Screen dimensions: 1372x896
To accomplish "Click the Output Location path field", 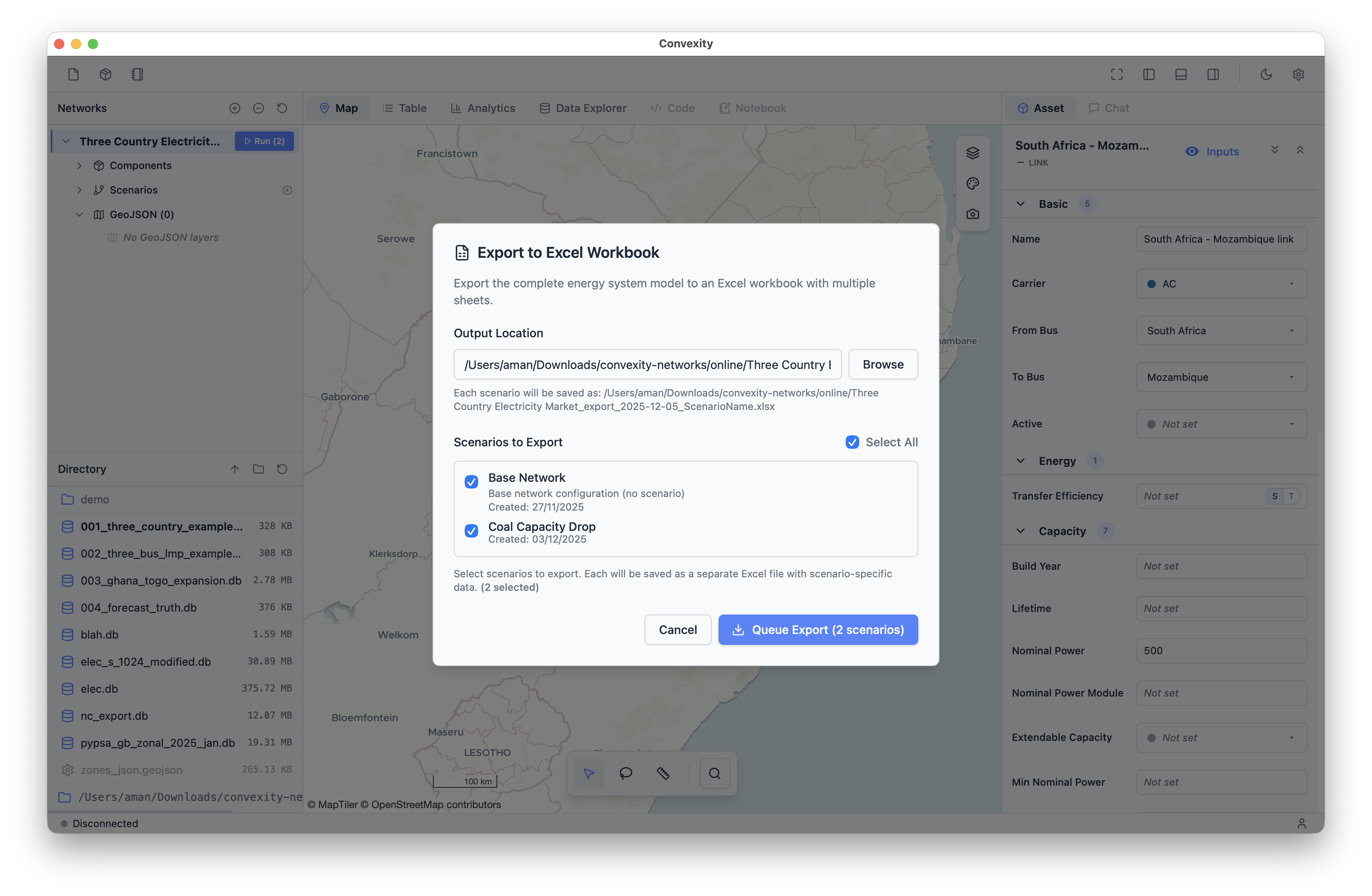I will tap(647, 365).
